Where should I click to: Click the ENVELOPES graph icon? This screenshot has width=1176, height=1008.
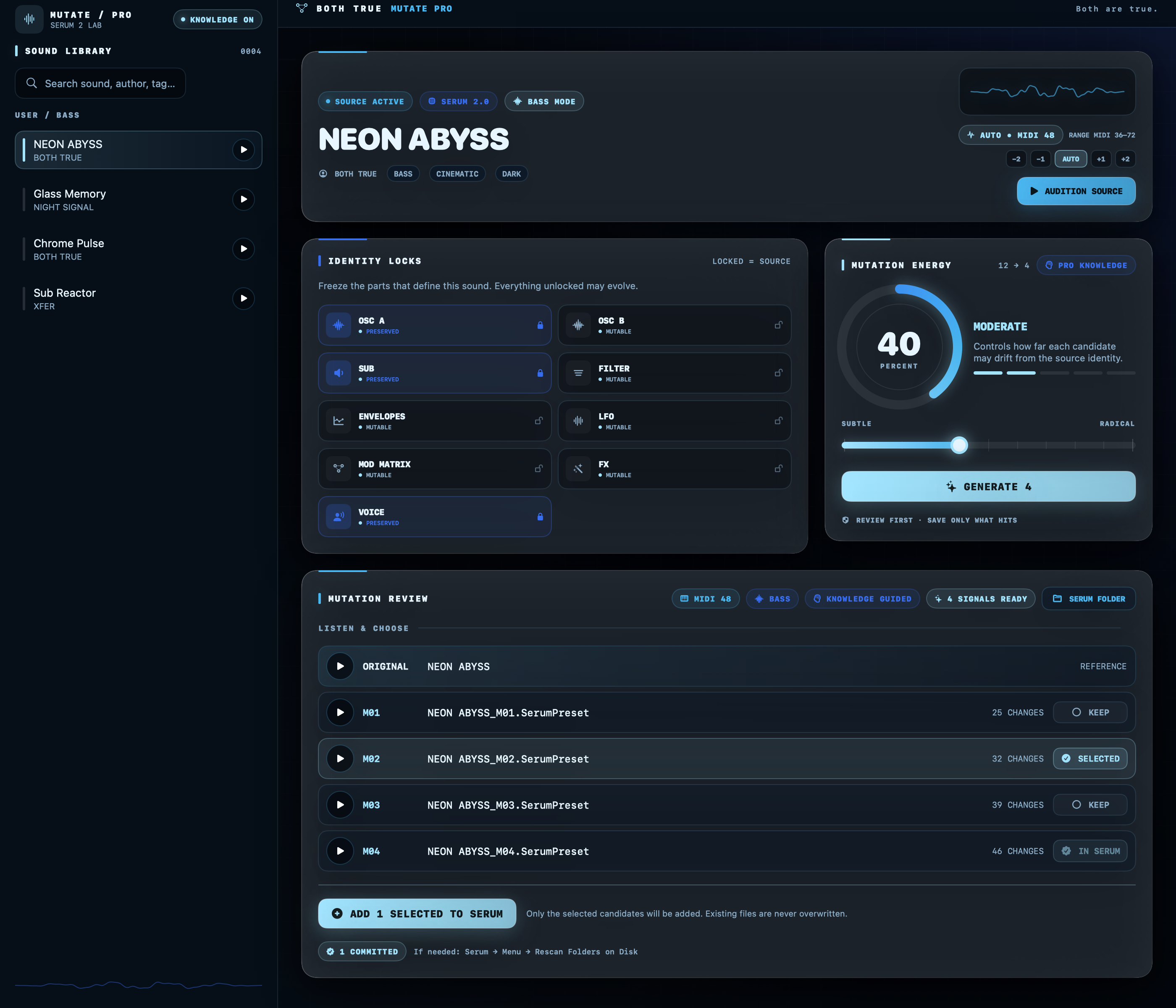coord(339,421)
